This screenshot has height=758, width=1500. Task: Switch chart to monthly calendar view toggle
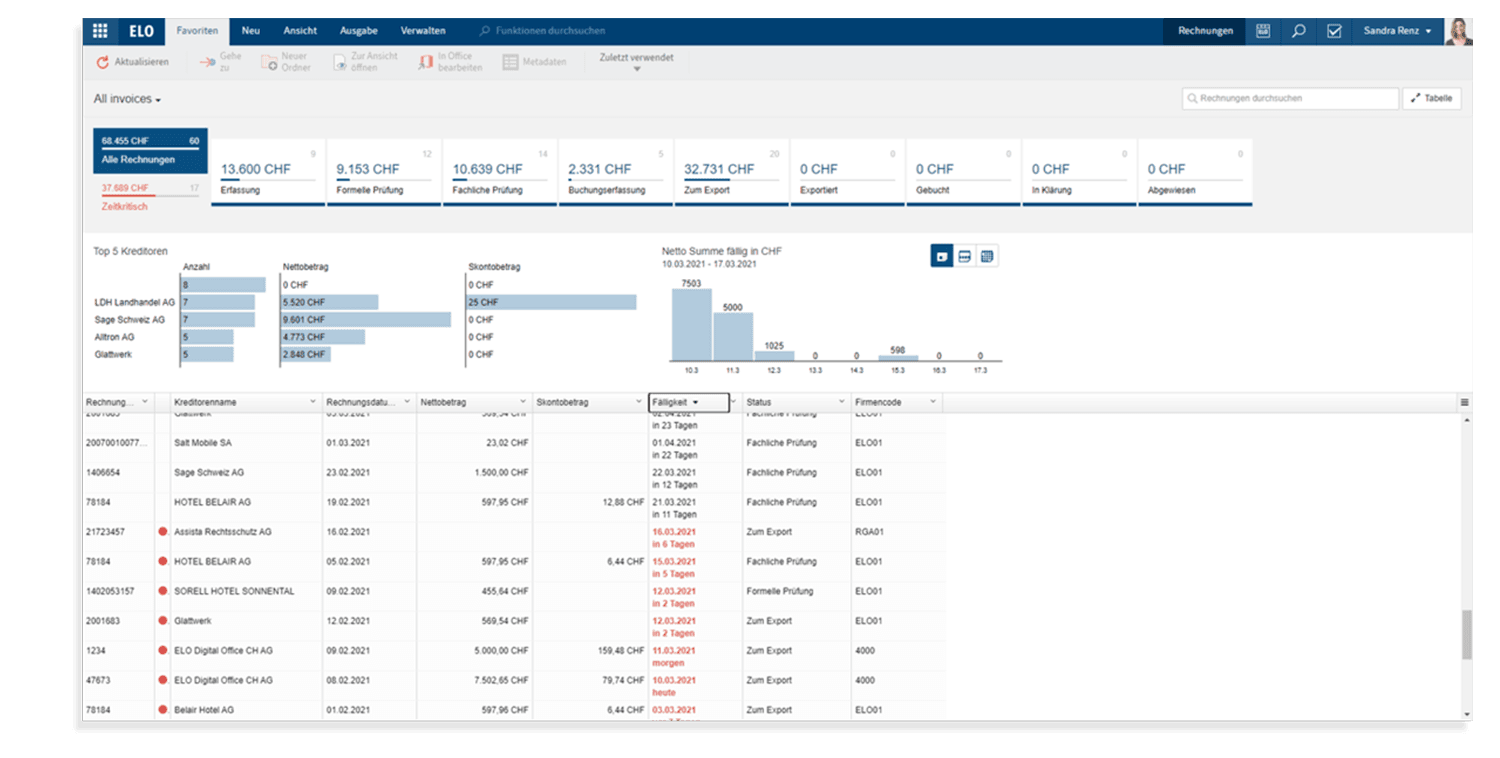[x=987, y=257]
